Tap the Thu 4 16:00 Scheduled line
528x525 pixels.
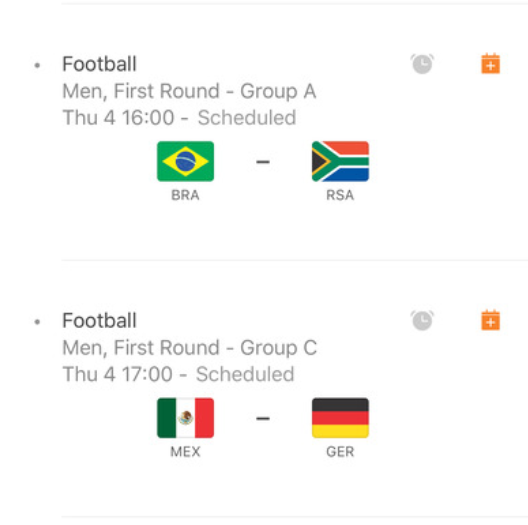[179, 118]
